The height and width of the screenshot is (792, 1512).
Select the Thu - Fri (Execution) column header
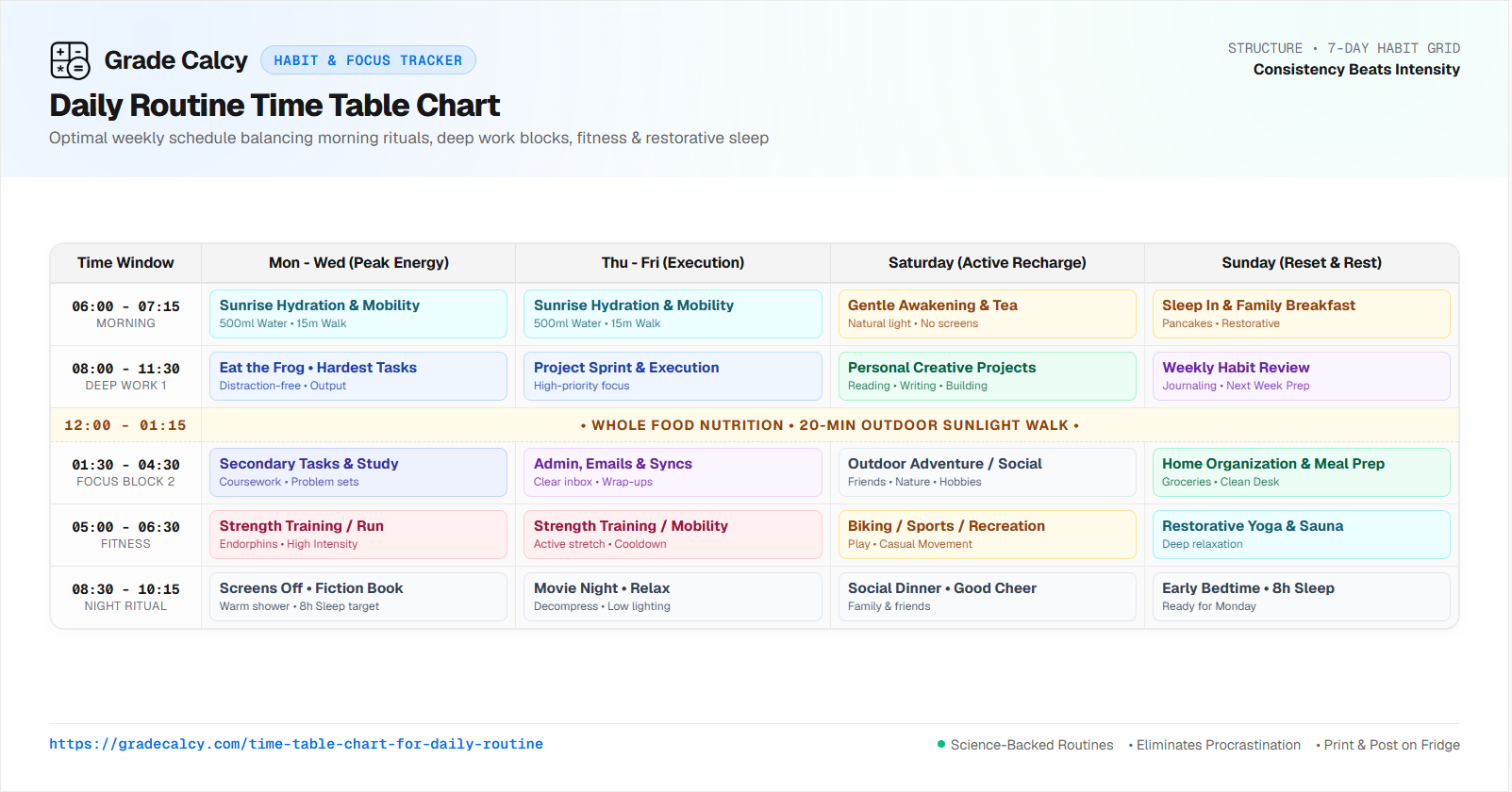[x=673, y=263]
